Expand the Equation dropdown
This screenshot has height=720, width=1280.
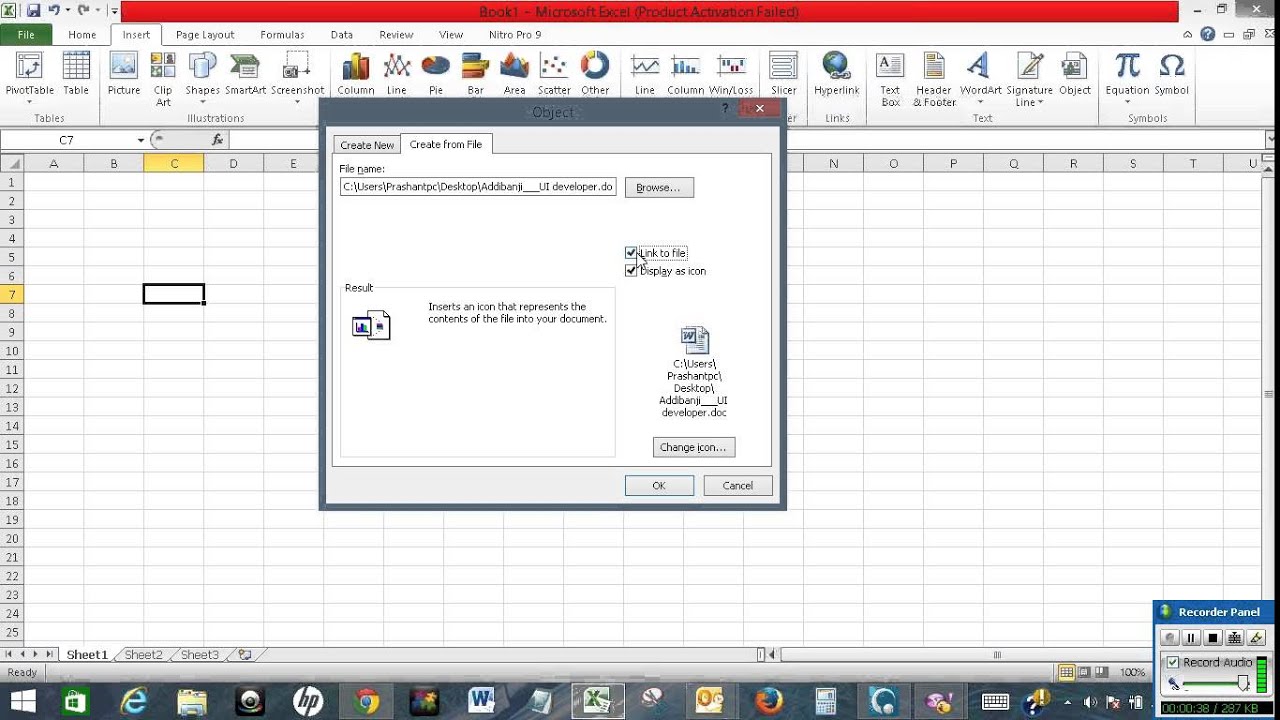(x=1127, y=103)
